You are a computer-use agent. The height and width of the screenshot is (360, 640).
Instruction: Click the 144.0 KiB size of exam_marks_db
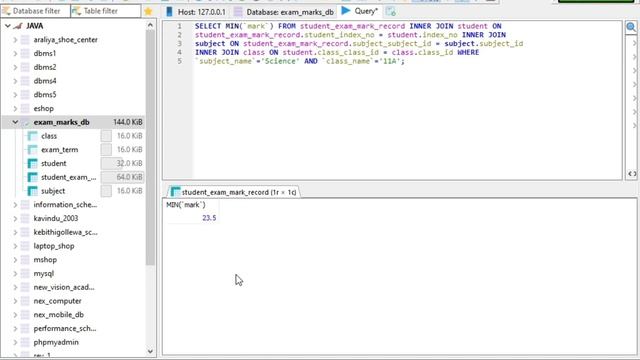128,122
